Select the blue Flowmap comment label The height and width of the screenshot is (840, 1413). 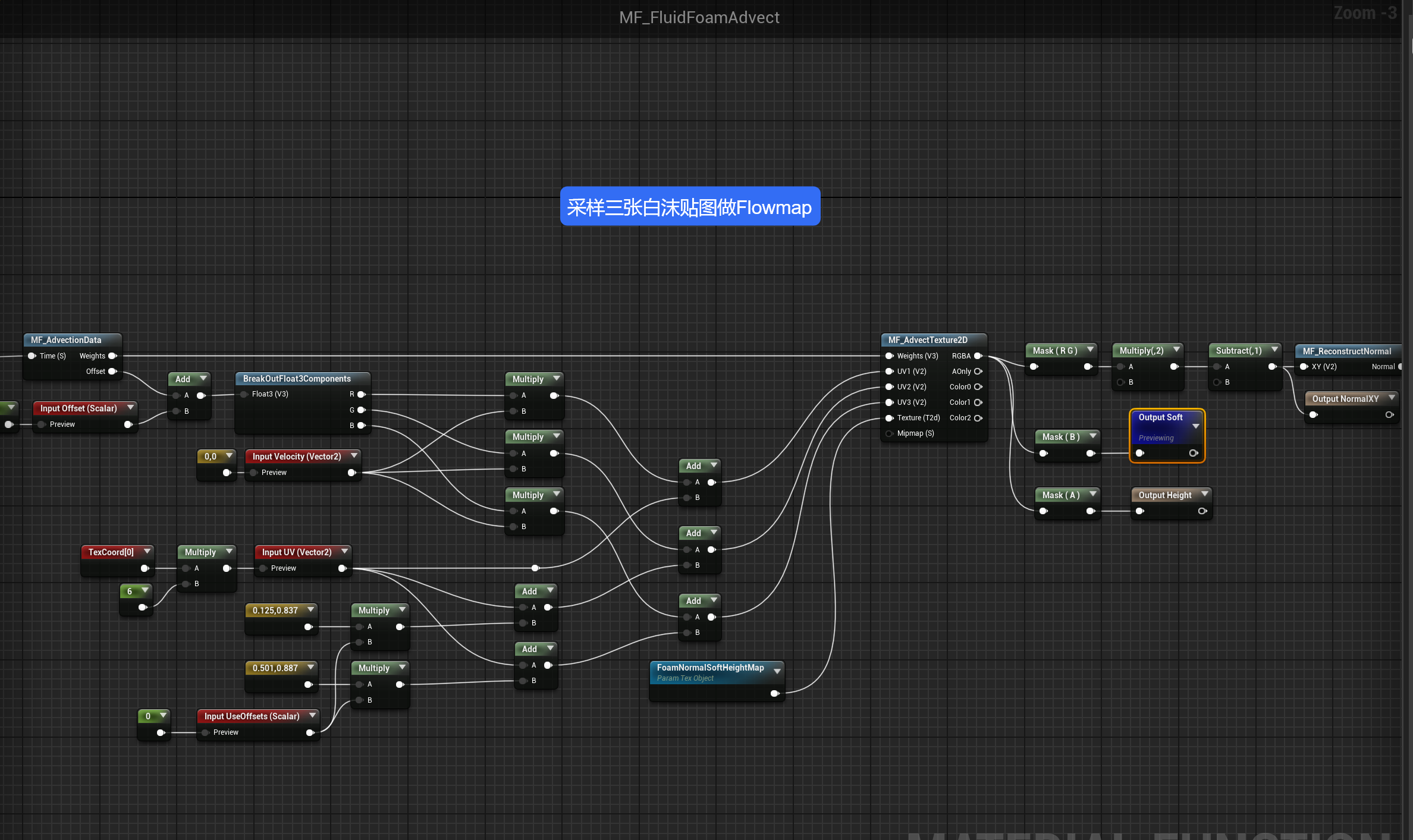[690, 207]
